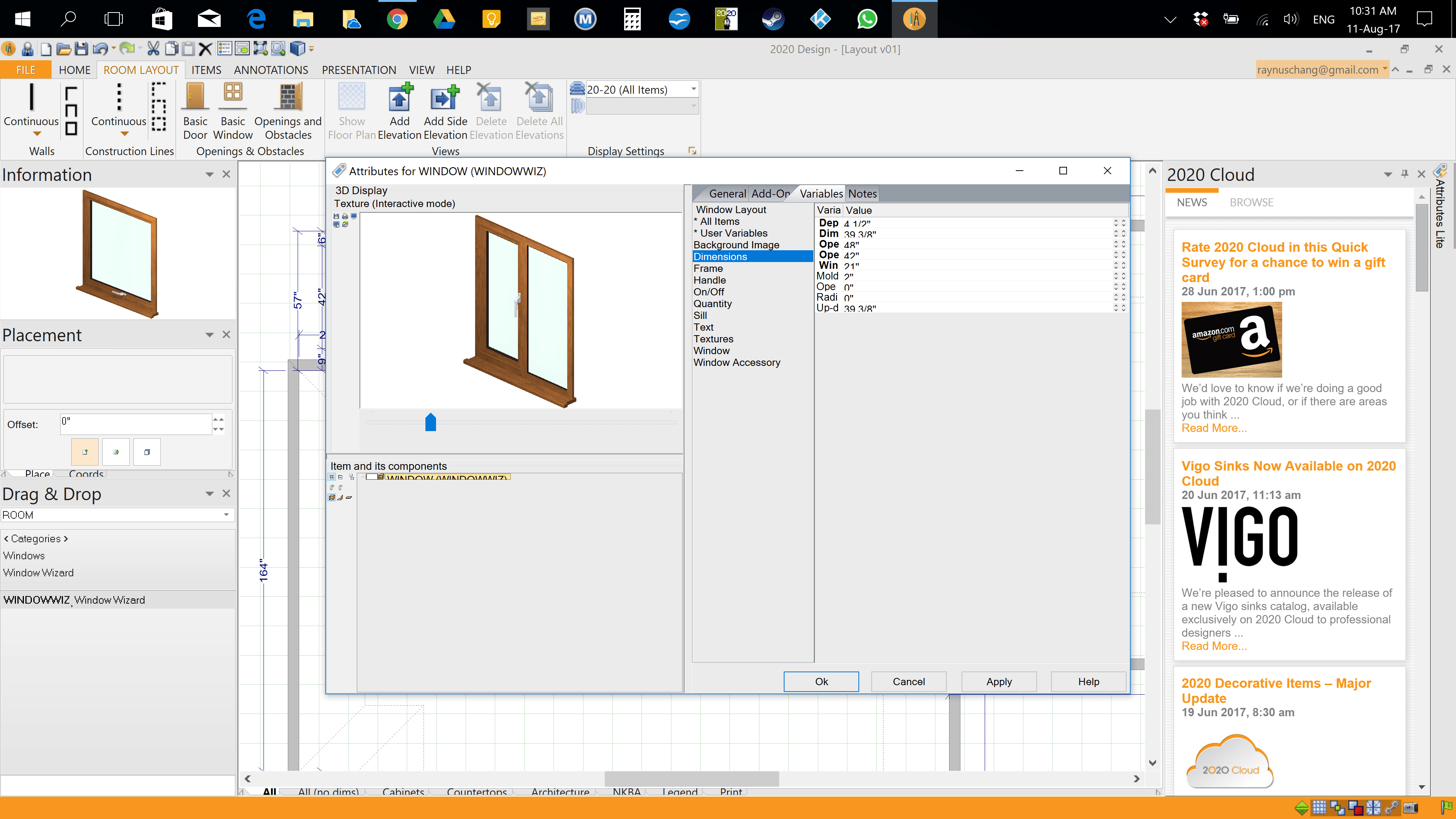Viewport: 1456px width, 819px height.
Task: Click expand-all plus icon in components panel
Action: [x=333, y=477]
